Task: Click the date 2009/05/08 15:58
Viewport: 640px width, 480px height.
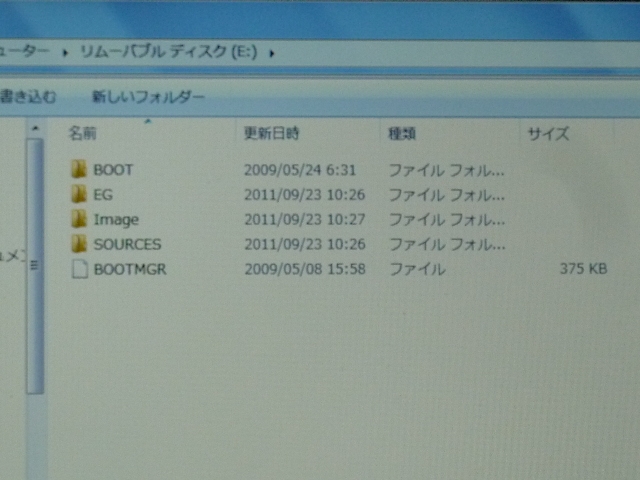Action: (x=305, y=269)
